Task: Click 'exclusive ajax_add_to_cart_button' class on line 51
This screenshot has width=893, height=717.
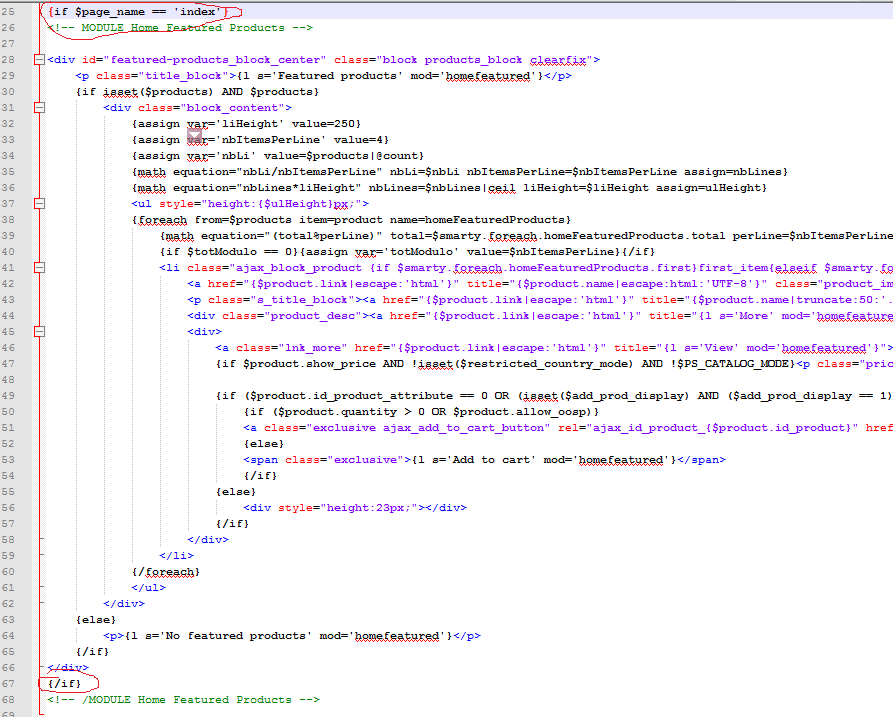Action: [428, 427]
